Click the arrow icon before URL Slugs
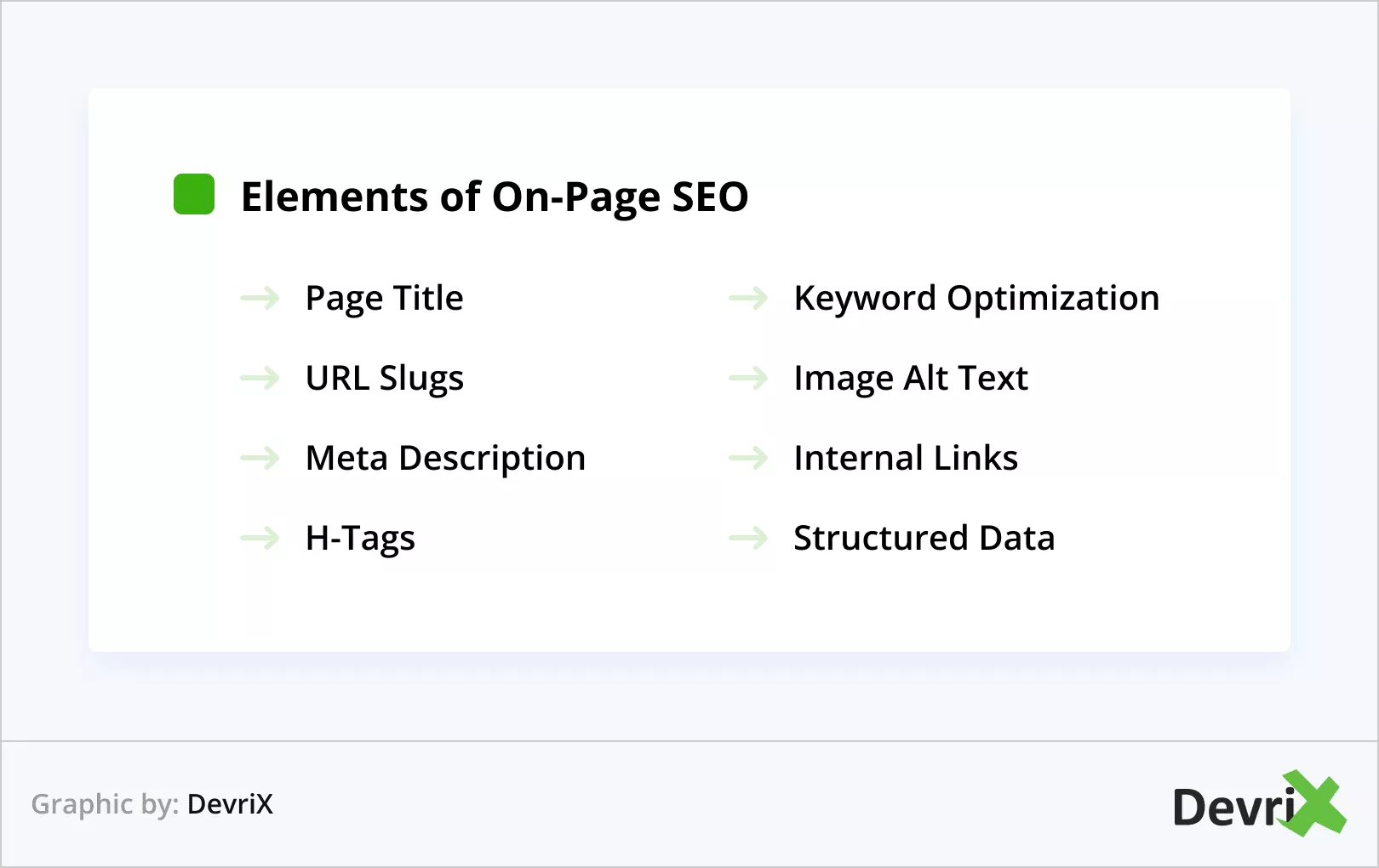The image size is (1379, 868). [260, 378]
